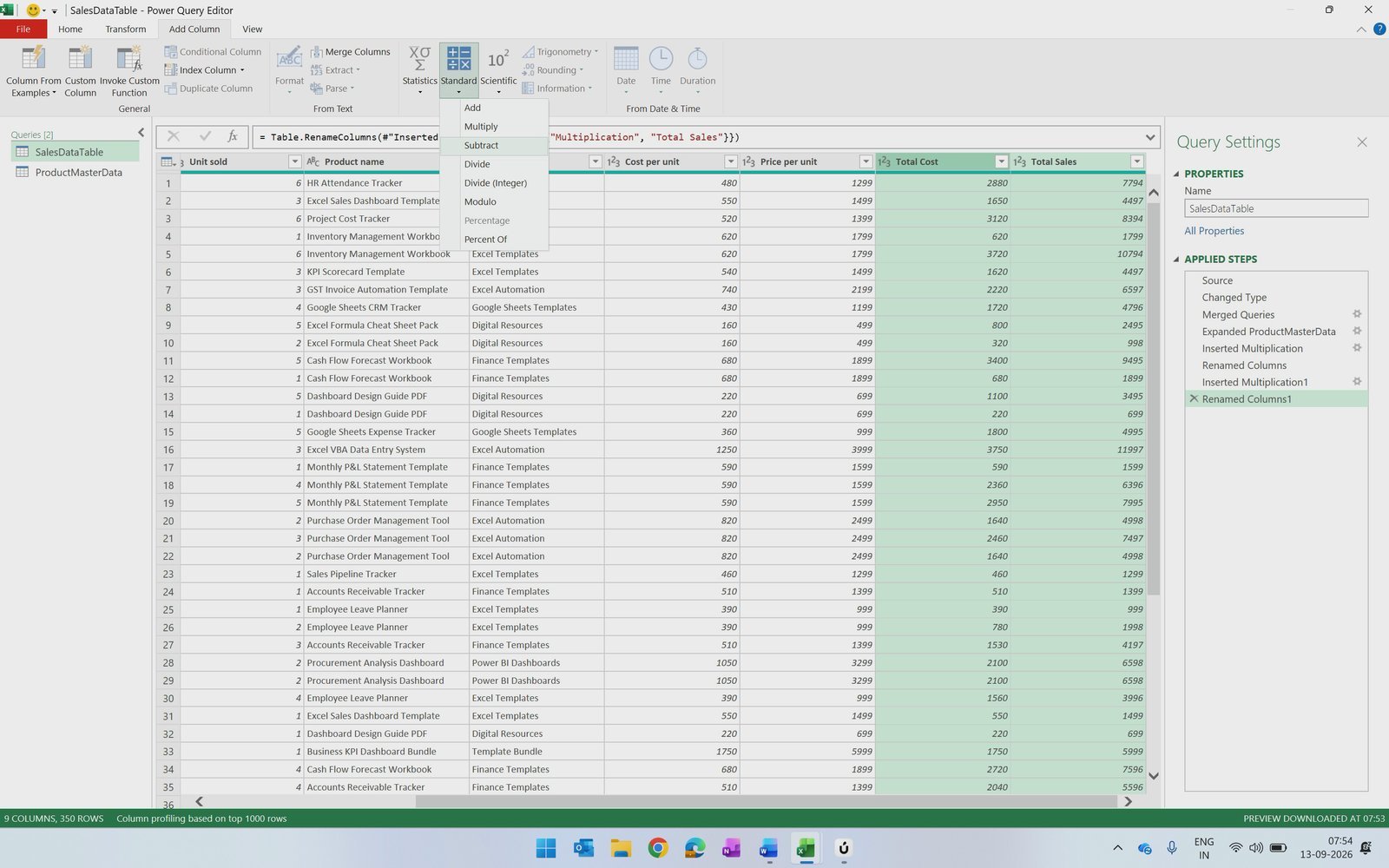The image size is (1389, 868).
Task: Select the SalesDataTable query
Action: pos(76,152)
